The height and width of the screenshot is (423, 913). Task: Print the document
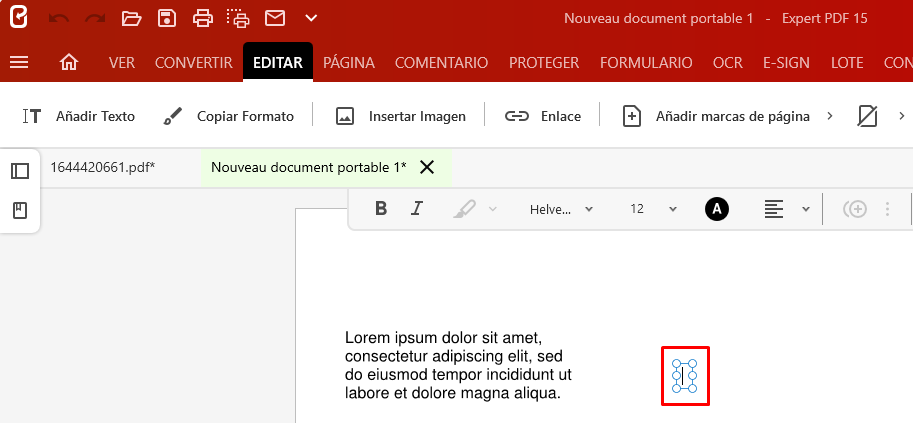[203, 19]
